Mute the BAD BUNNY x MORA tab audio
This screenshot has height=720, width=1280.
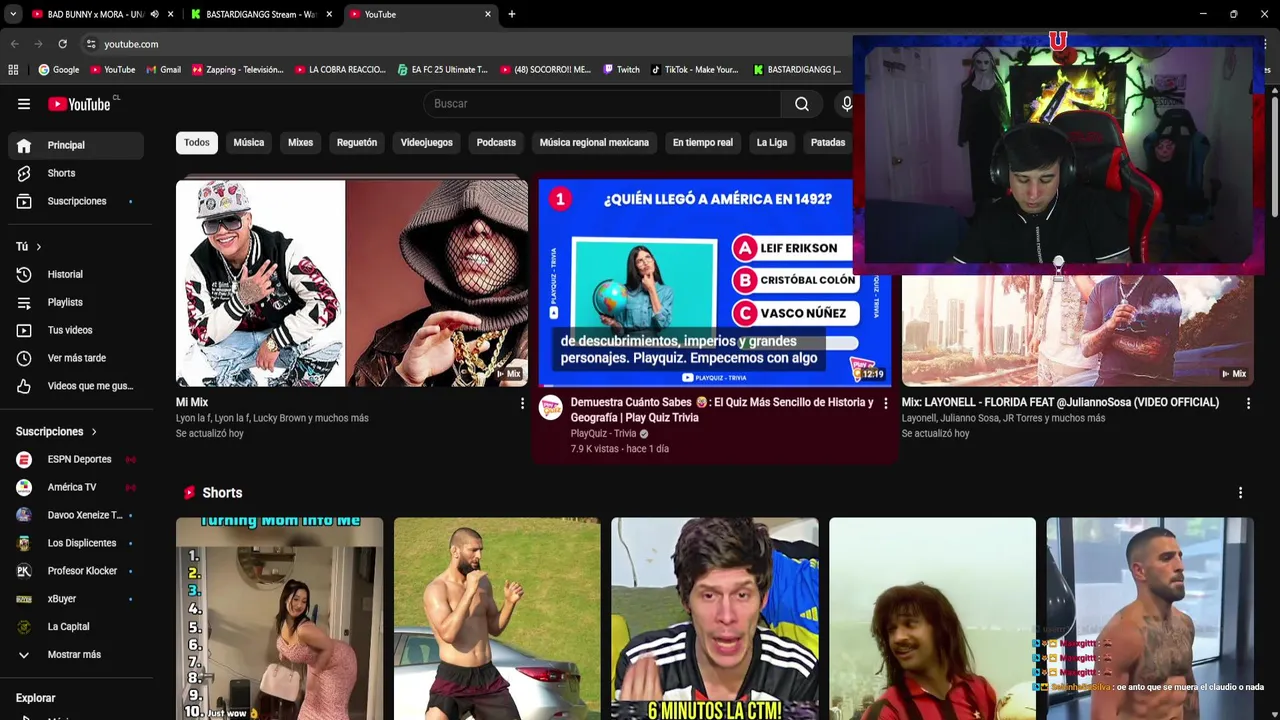tap(154, 14)
